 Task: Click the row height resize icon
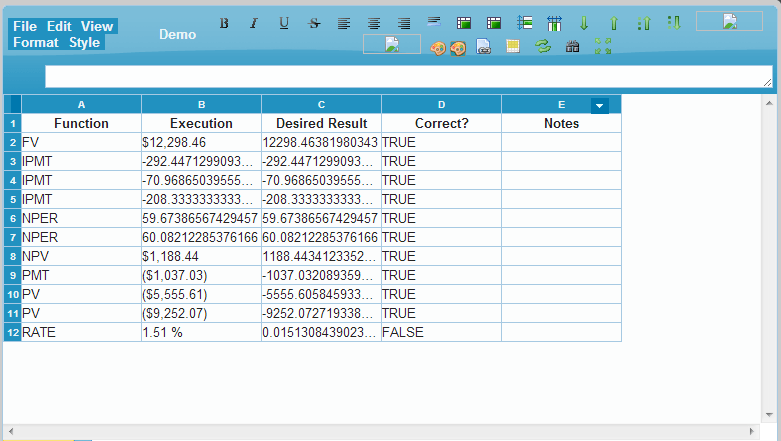tap(524, 23)
